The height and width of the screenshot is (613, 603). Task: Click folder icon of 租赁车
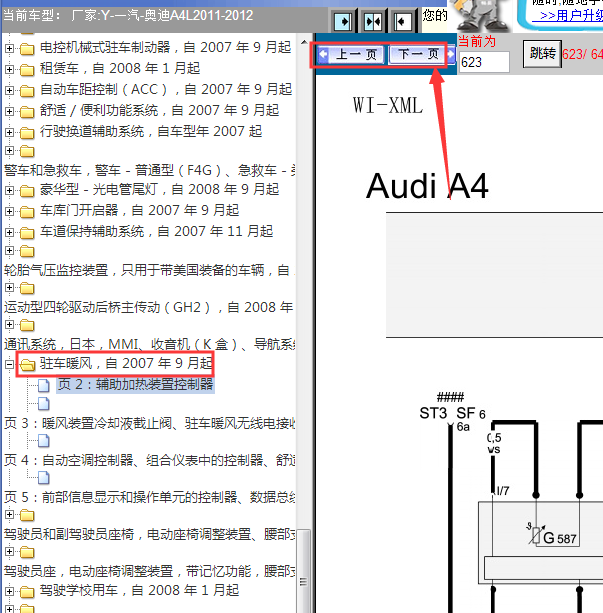[27, 70]
